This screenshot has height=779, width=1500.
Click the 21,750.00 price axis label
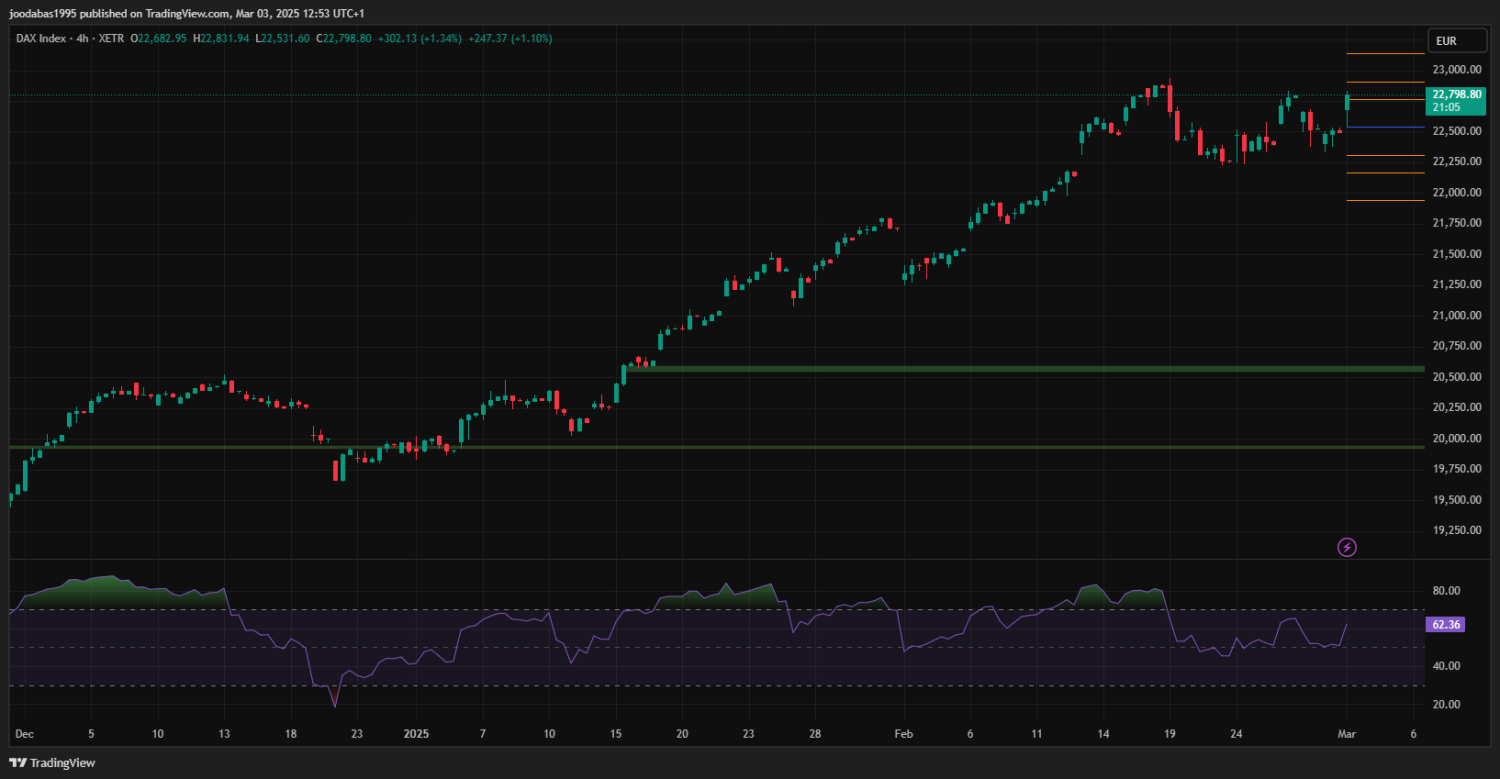(1456, 223)
